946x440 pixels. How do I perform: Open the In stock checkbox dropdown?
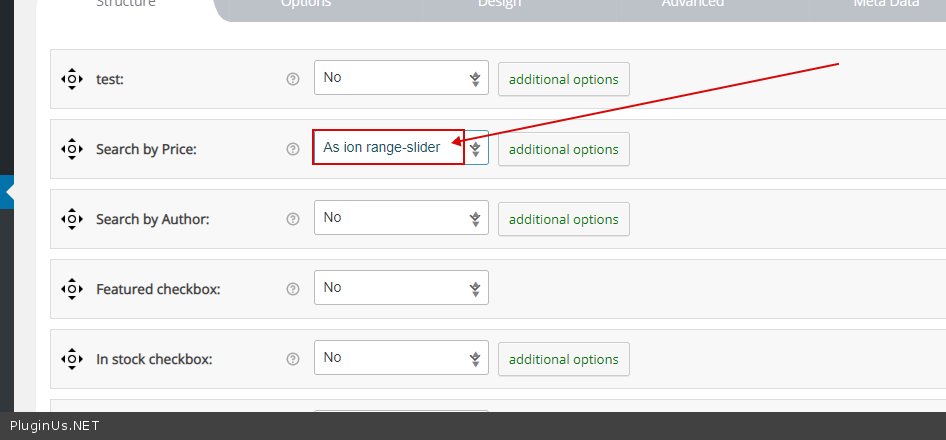tap(401, 358)
